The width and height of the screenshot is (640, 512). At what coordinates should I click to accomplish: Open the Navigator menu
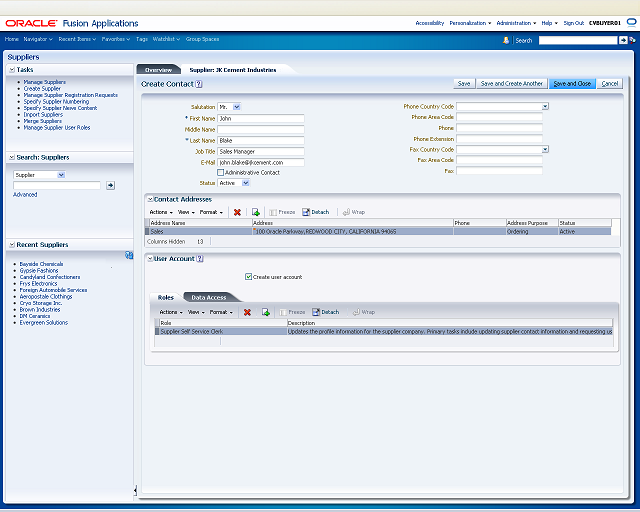click(x=38, y=39)
